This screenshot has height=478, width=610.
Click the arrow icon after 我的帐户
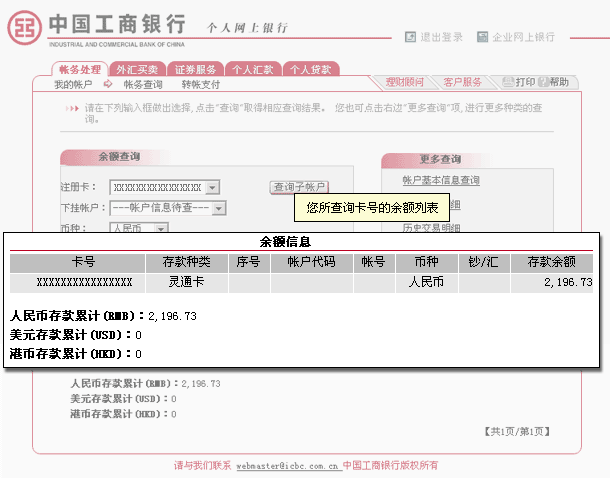click(x=108, y=84)
